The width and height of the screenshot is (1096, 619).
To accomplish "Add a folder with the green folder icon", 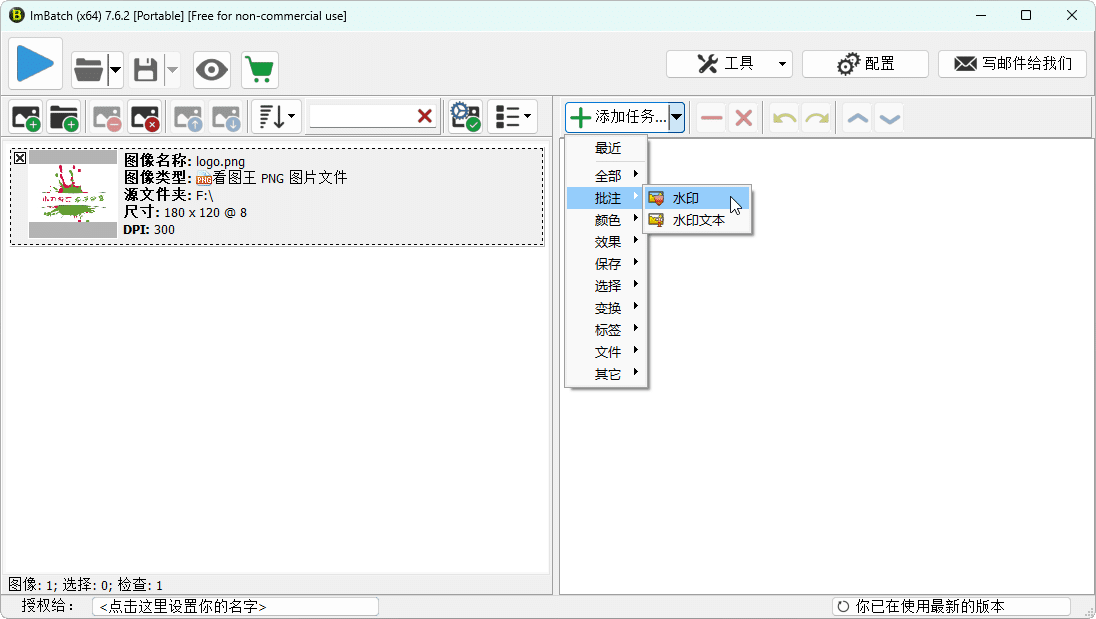I will coord(64,116).
